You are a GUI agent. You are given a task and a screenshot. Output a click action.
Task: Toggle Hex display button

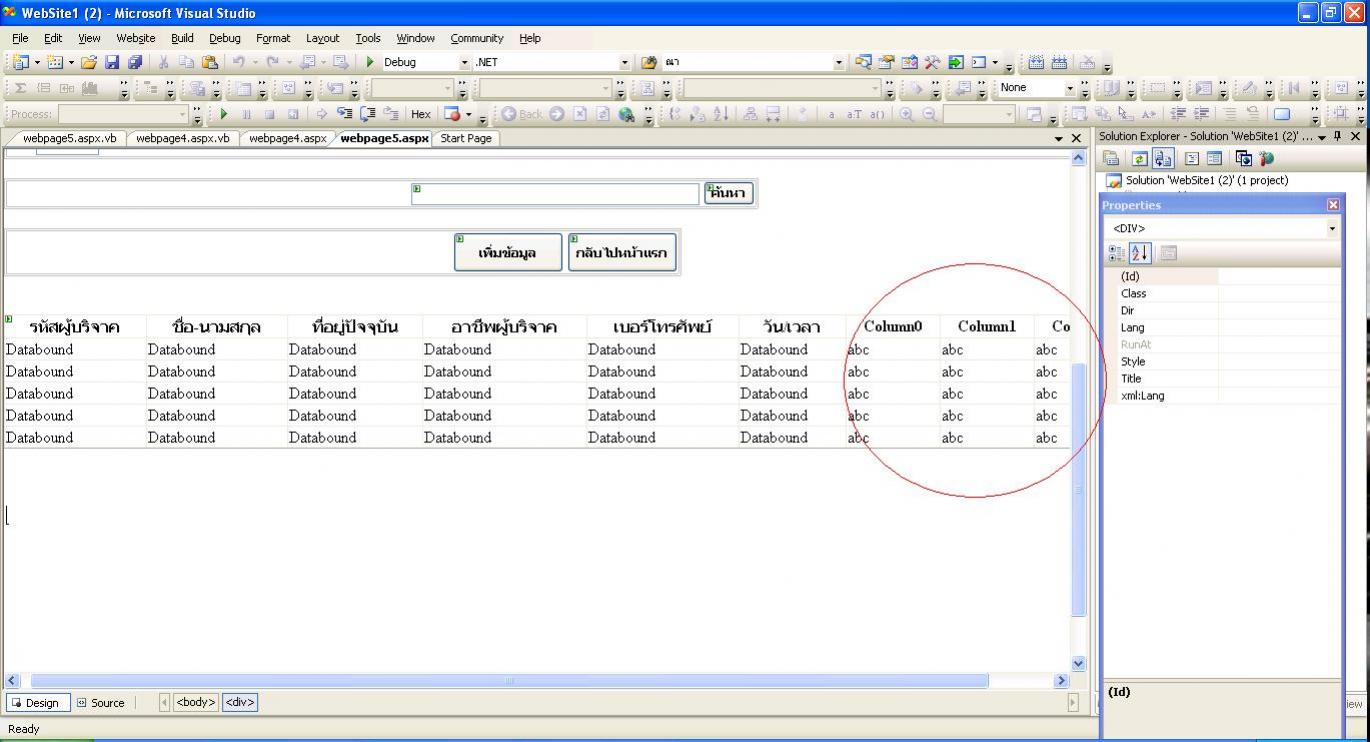[x=420, y=114]
